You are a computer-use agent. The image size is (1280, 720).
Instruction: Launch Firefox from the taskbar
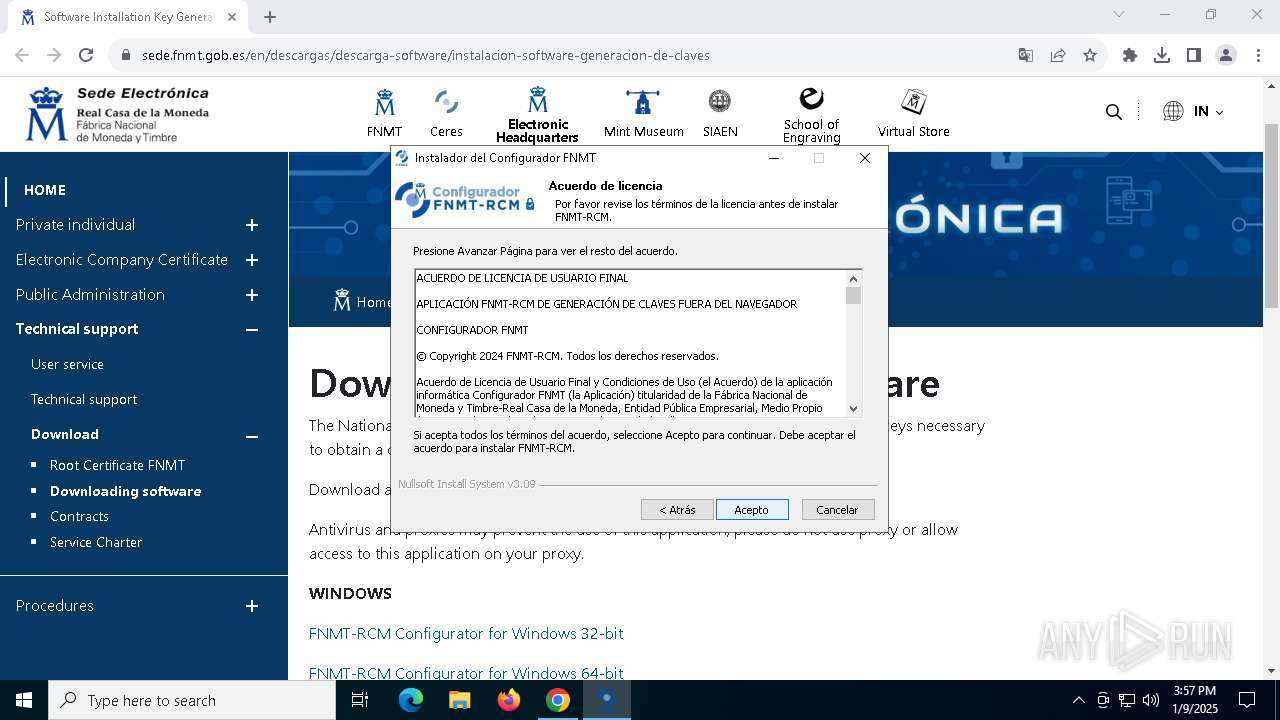tap(509, 700)
